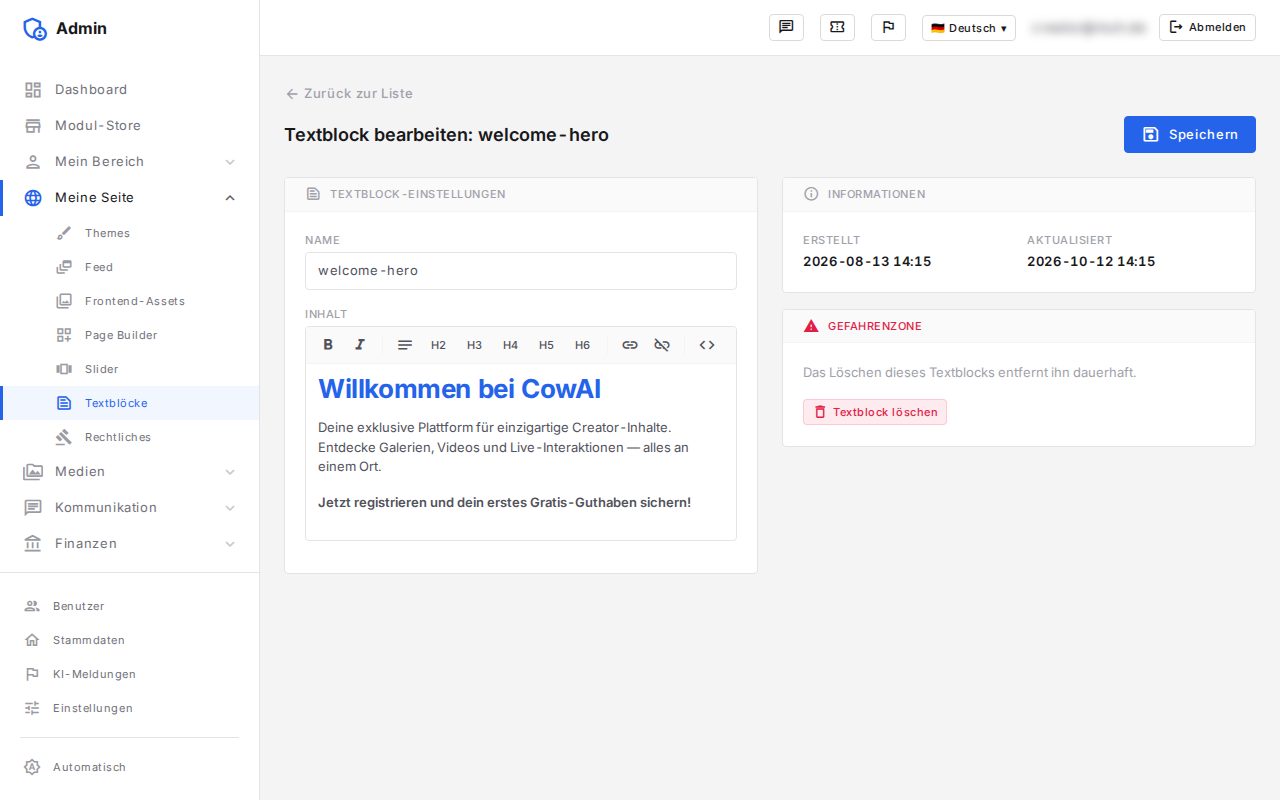Screen dimensions: 1280x800
Task: Switch to HTML code view
Action: (707, 345)
